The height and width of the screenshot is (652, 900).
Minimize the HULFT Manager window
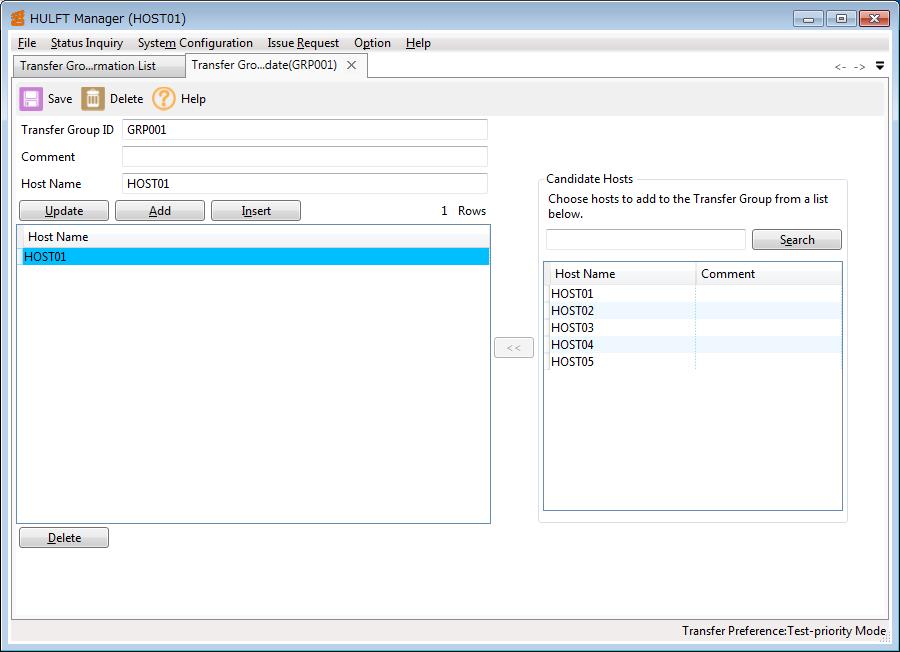pos(808,19)
